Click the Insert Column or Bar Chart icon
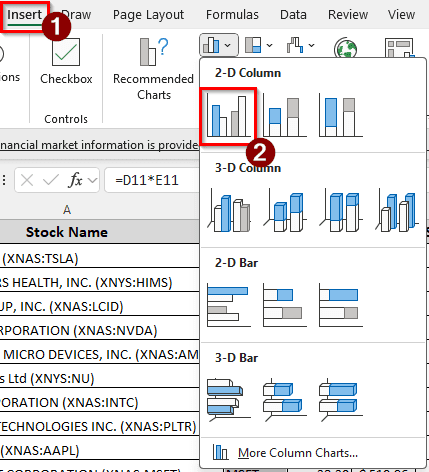Image resolution: width=429 pixels, height=472 pixels. click(x=211, y=45)
